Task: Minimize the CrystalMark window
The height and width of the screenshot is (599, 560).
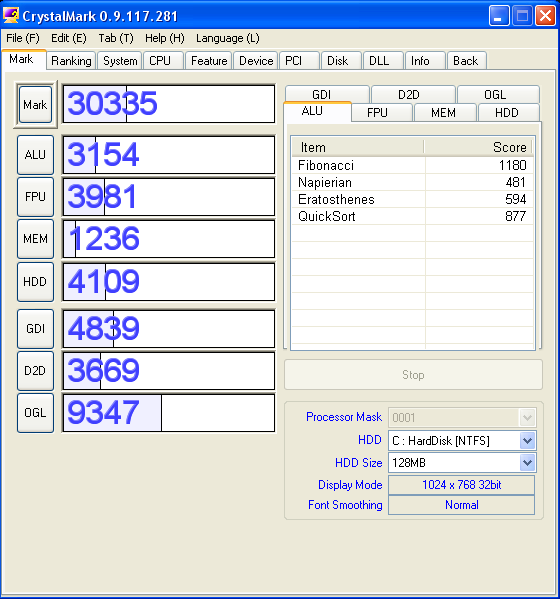Action: point(499,16)
